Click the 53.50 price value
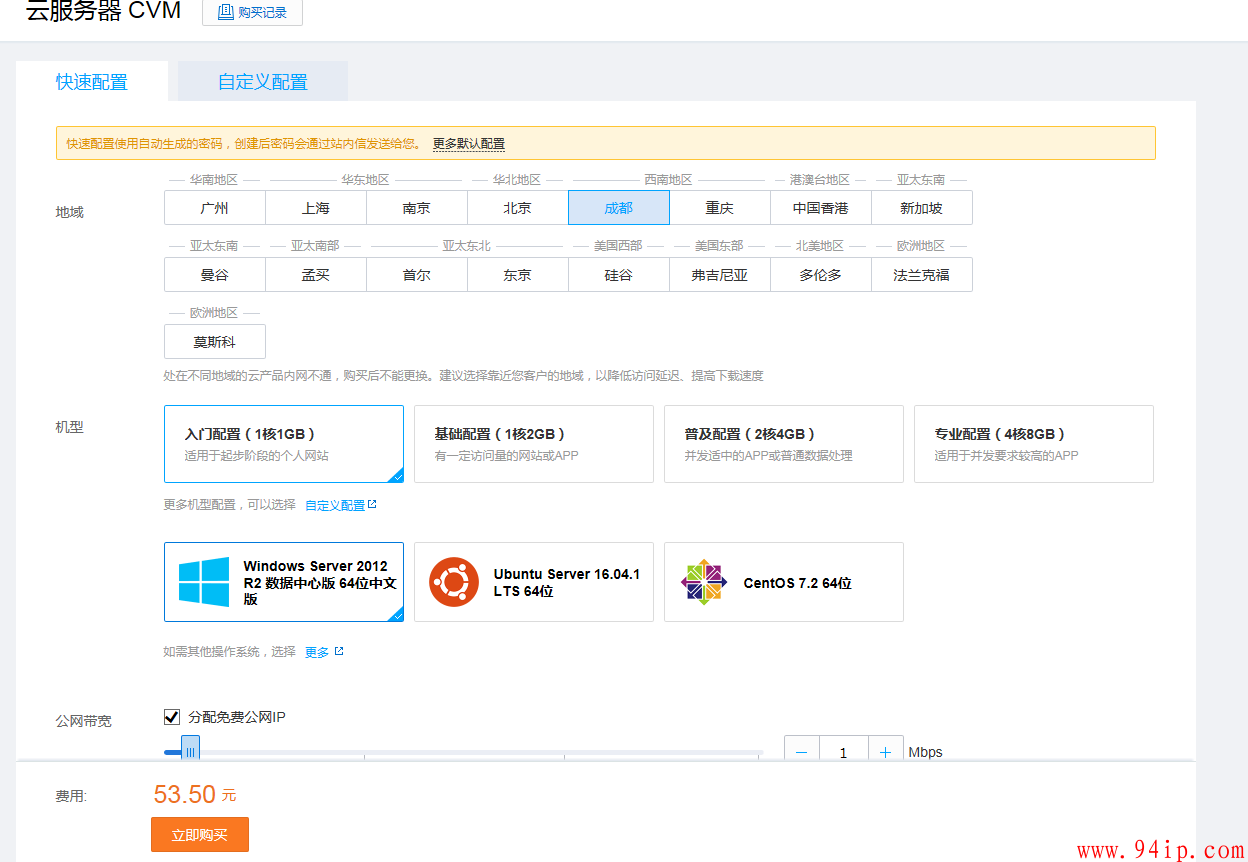This screenshot has height=862, width=1248. (185, 795)
